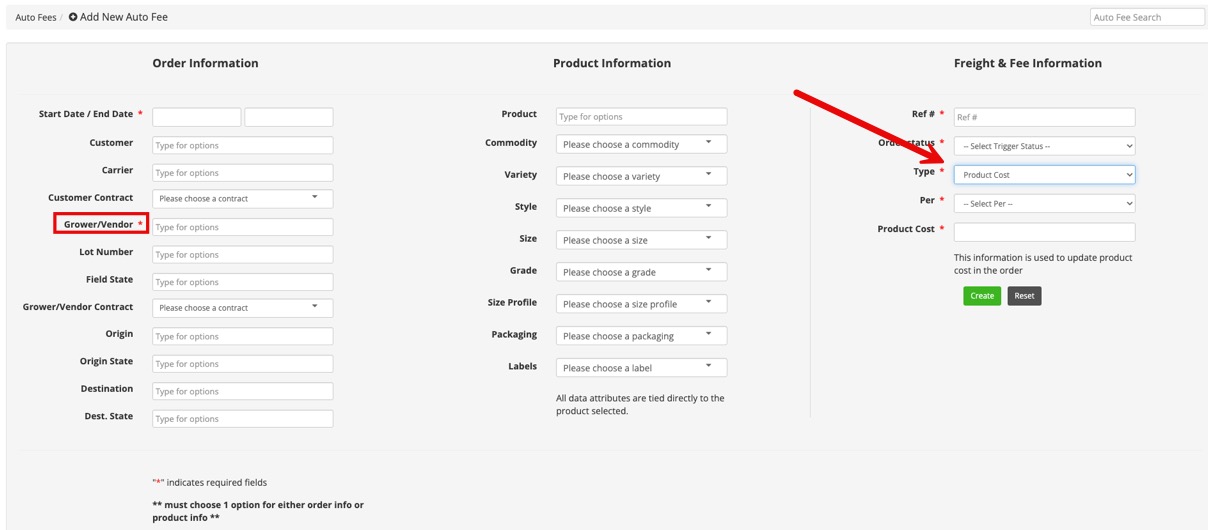Image resolution: width=1208 pixels, height=530 pixels.
Task: Click the End Date input field
Action: pyautogui.click(x=288, y=117)
